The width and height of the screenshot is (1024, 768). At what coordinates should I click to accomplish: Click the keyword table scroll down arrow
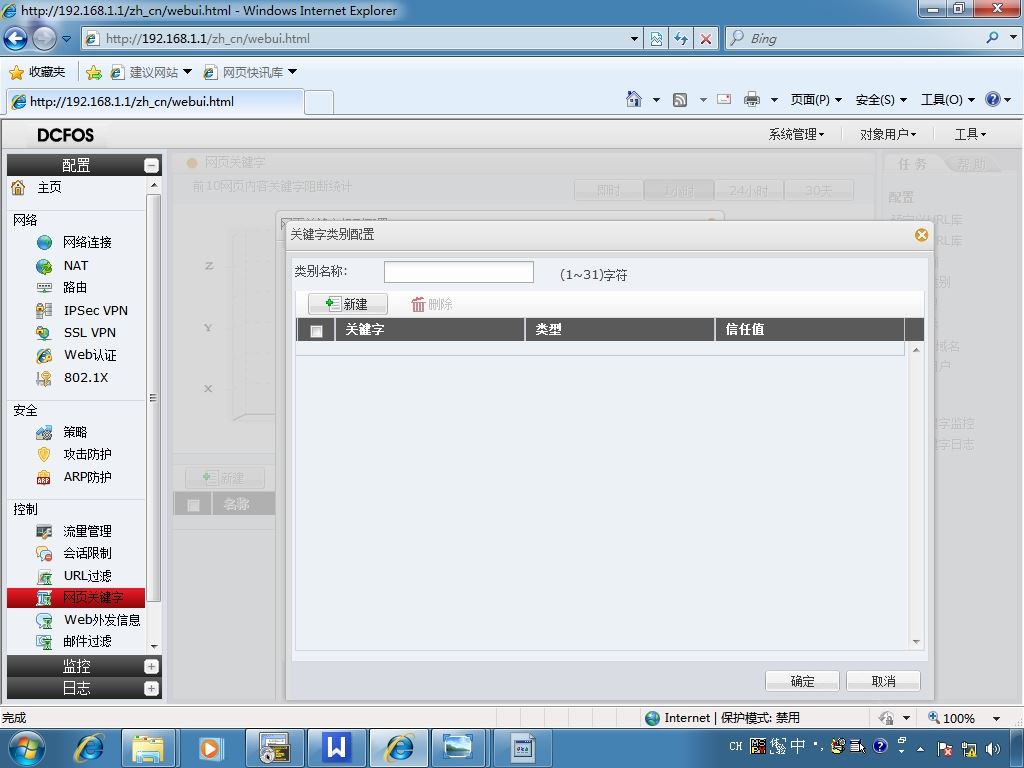pos(916,642)
